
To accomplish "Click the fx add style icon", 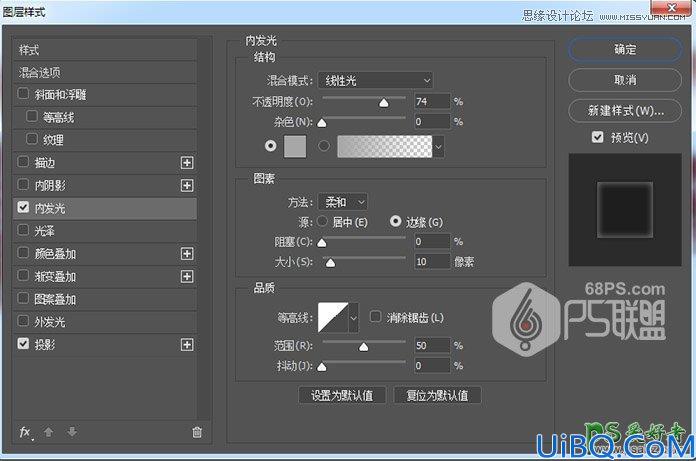I will tap(25, 432).
